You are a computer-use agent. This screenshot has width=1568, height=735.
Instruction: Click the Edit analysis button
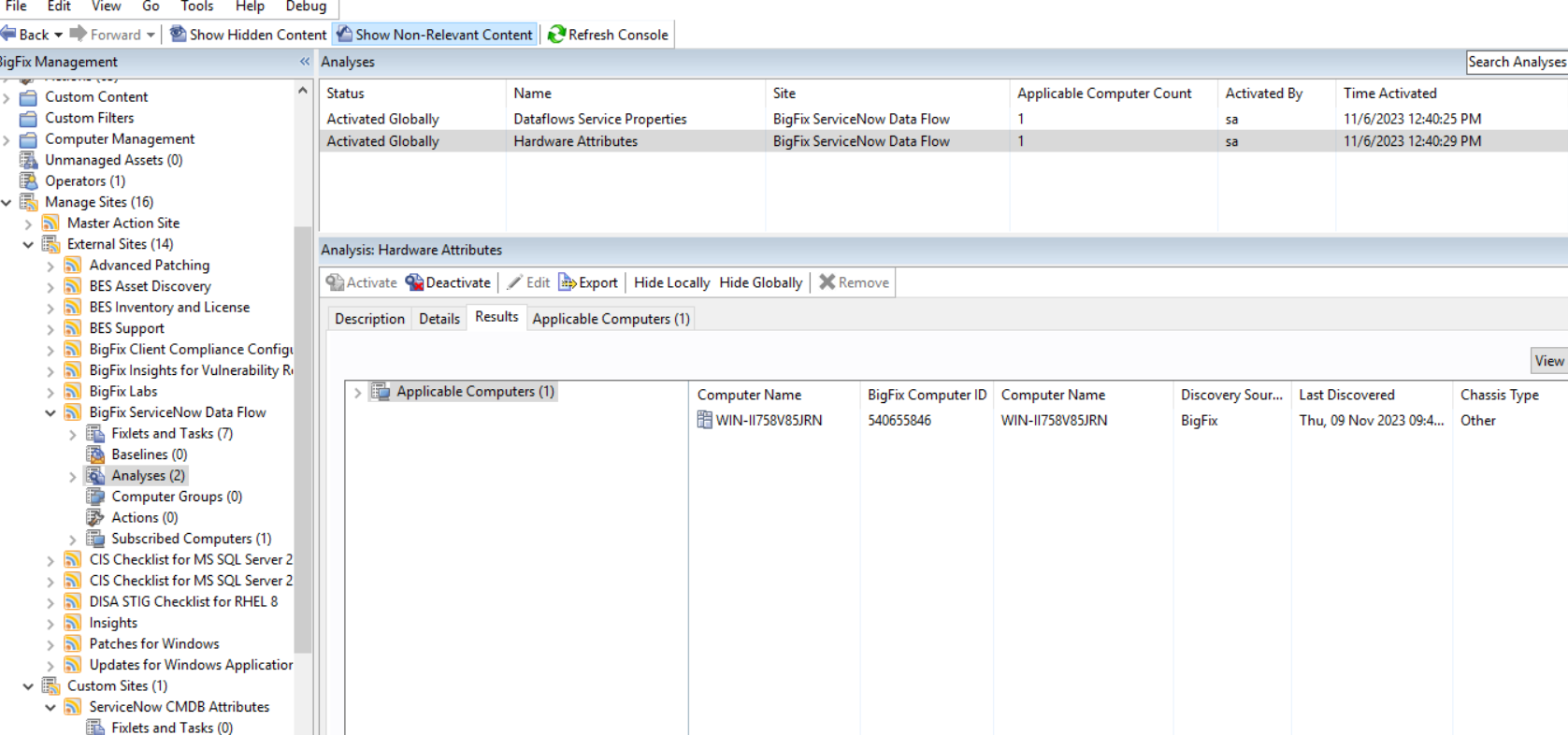528,282
